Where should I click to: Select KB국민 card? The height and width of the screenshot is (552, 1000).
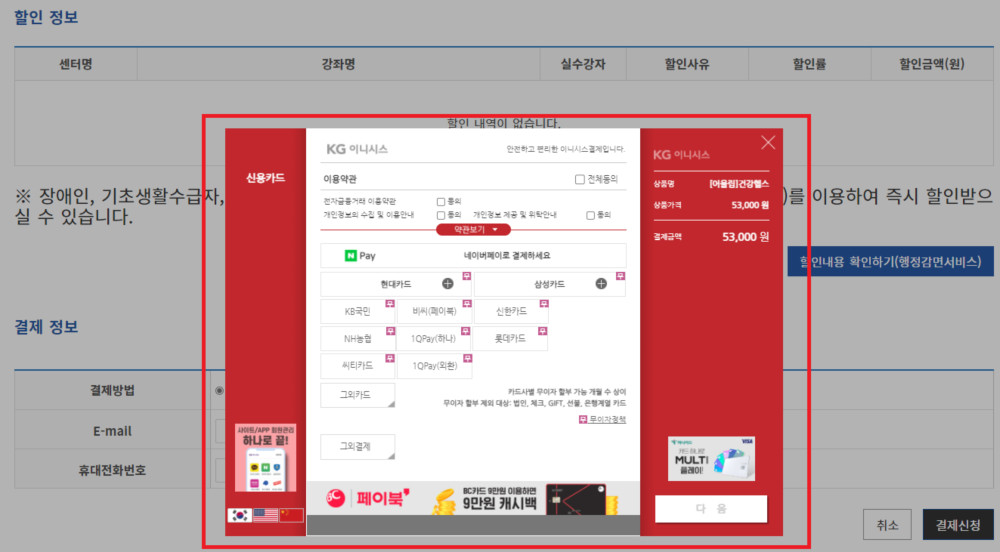pos(357,312)
